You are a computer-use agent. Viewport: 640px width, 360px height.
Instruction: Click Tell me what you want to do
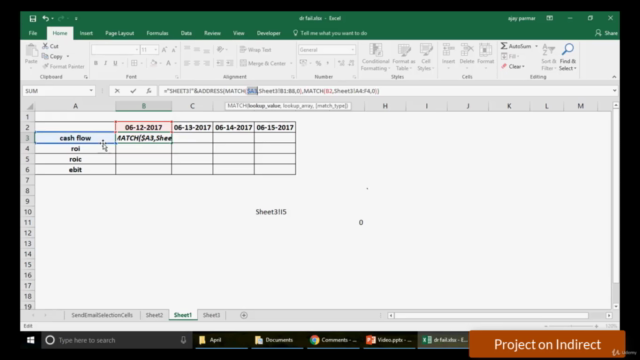click(330, 33)
